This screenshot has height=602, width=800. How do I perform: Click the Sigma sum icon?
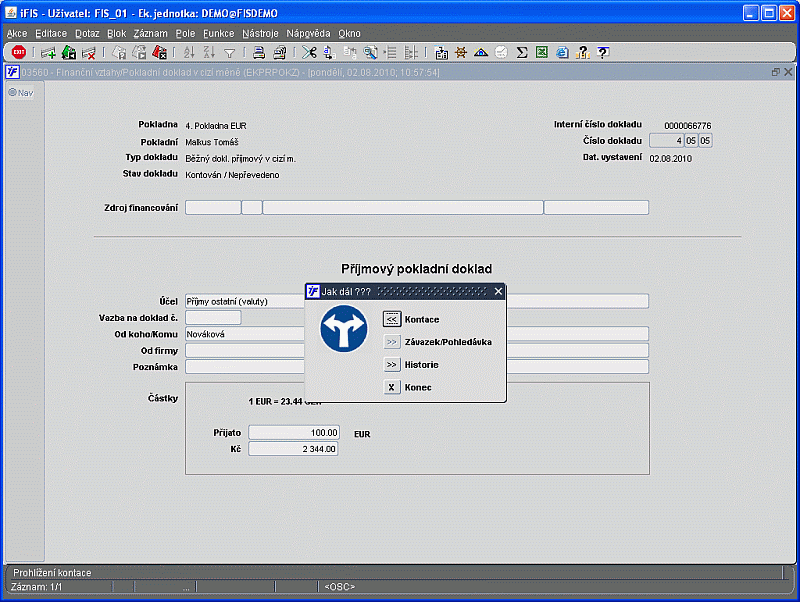(521, 52)
